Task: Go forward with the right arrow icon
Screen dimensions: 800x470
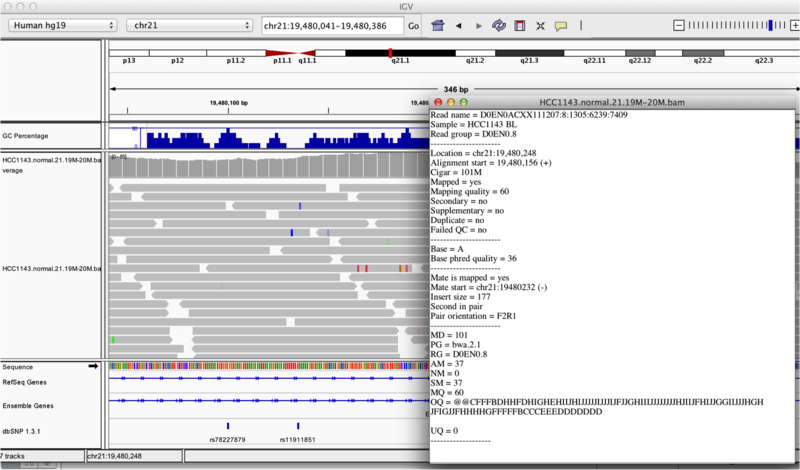Action: click(478, 24)
